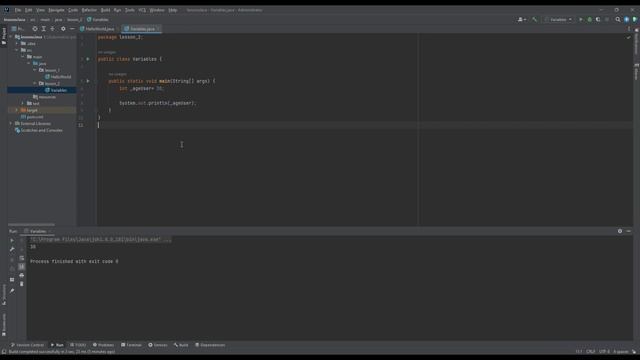This screenshot has width=640, height=360.
Task: Select the Variables tab in Run panel
Action: pos(38,231)
